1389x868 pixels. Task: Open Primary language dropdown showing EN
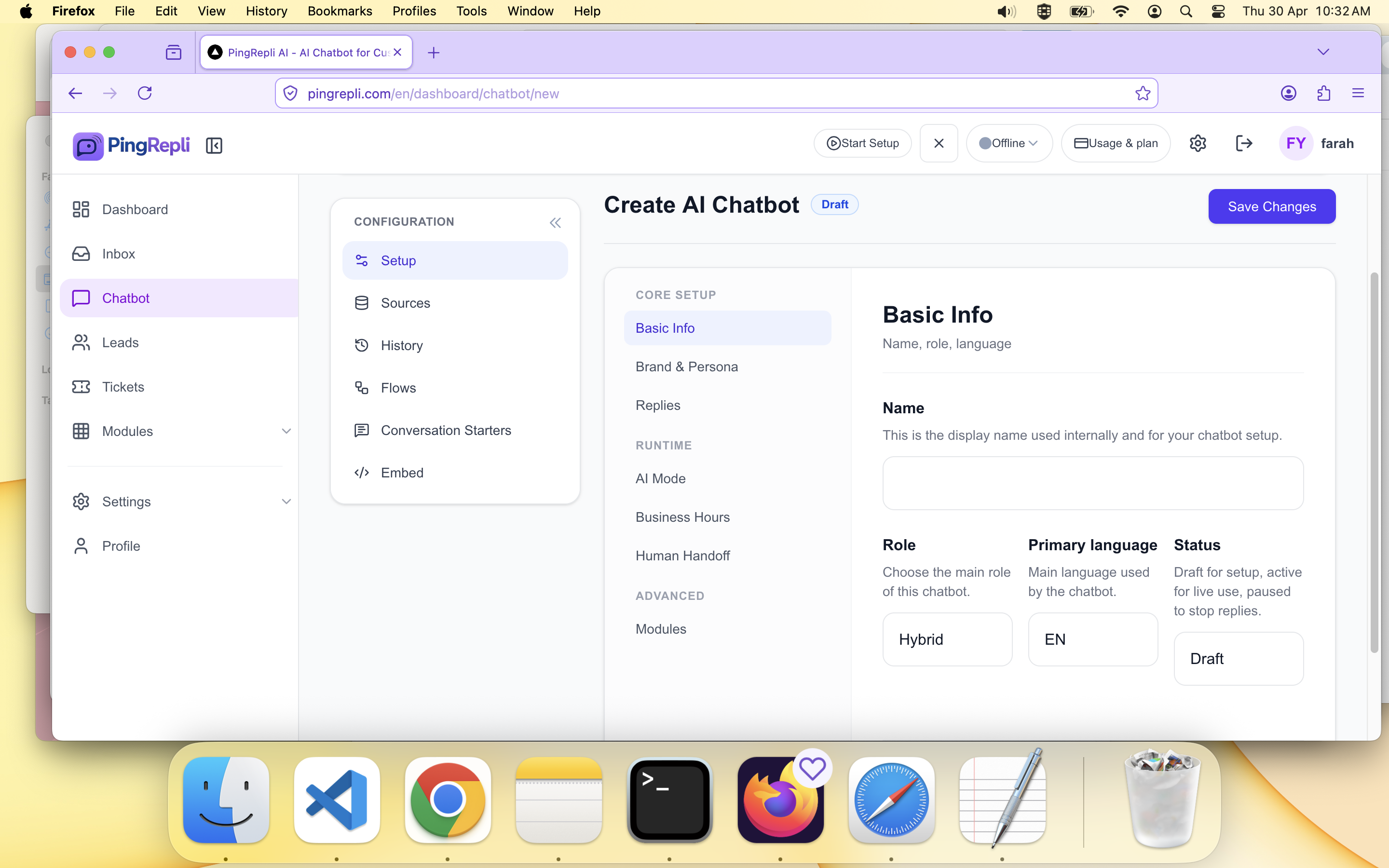1093,639
